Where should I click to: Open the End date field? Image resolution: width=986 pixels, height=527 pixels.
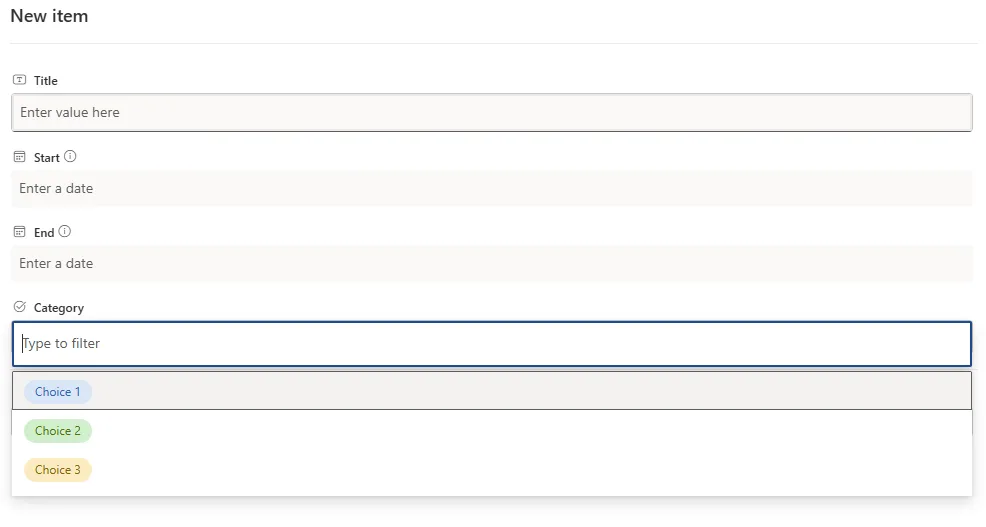point(491,264)
